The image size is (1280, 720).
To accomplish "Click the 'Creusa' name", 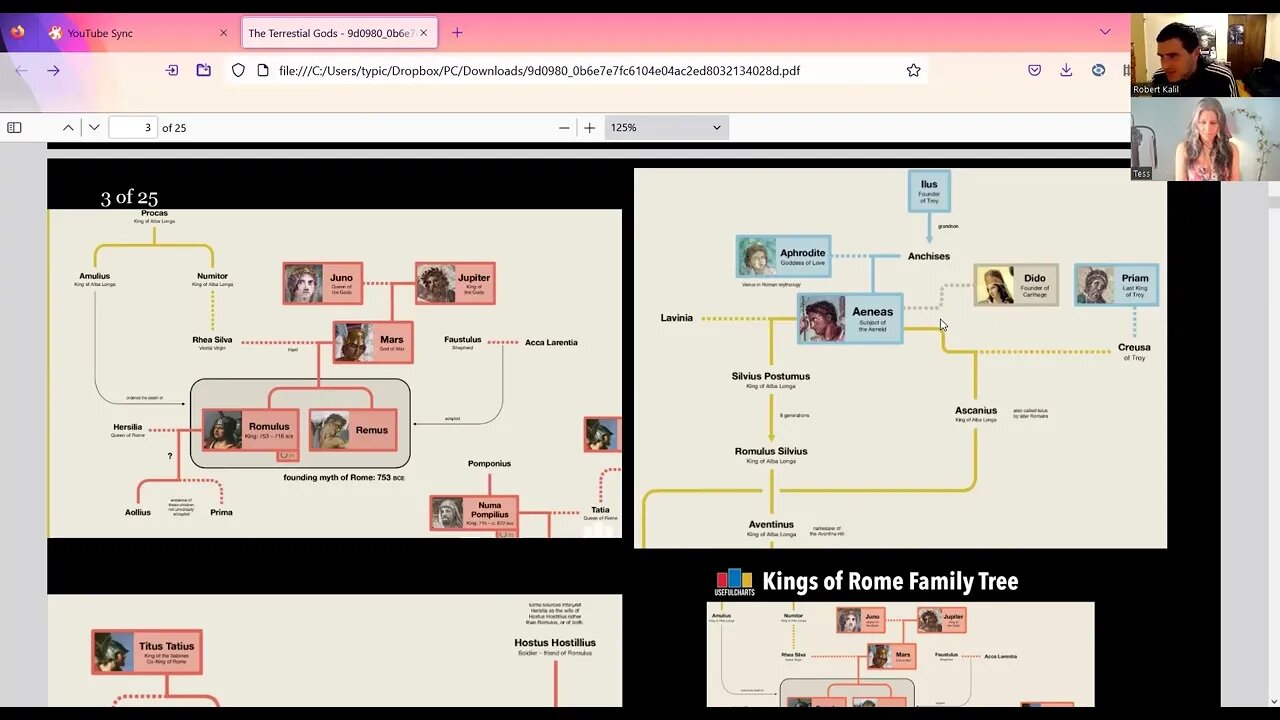I will coord(1134,347).
